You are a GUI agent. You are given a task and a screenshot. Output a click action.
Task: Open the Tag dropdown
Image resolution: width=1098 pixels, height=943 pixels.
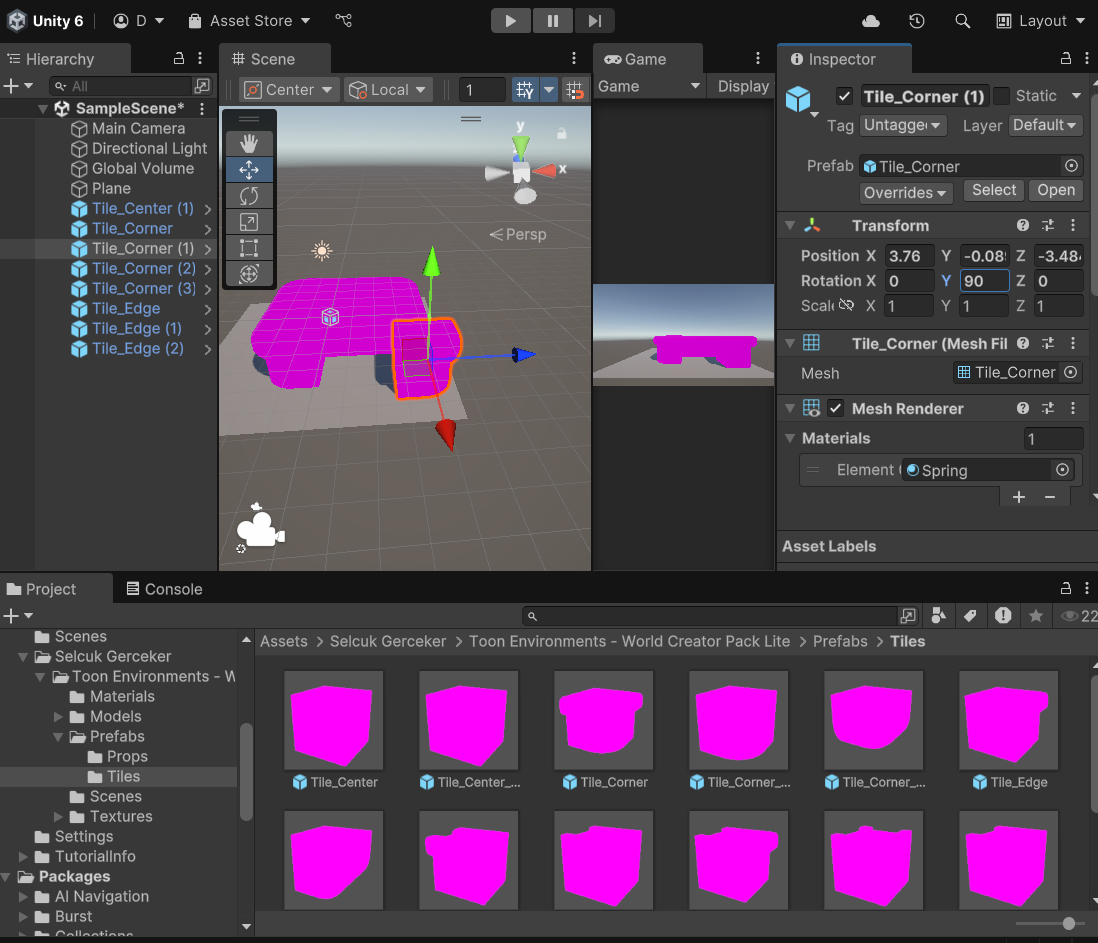click(903, 125)
